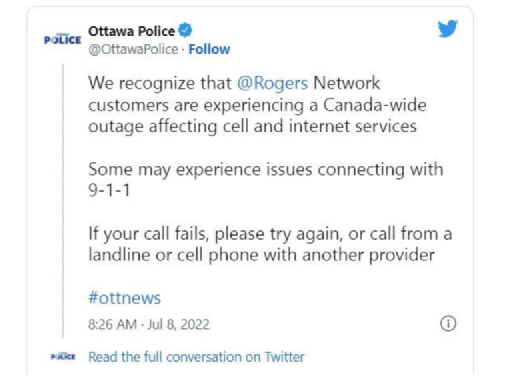The image size is (518, 386).
Task: Click the 'Jul 8, 2022' date text
Action: pos(179,324)
